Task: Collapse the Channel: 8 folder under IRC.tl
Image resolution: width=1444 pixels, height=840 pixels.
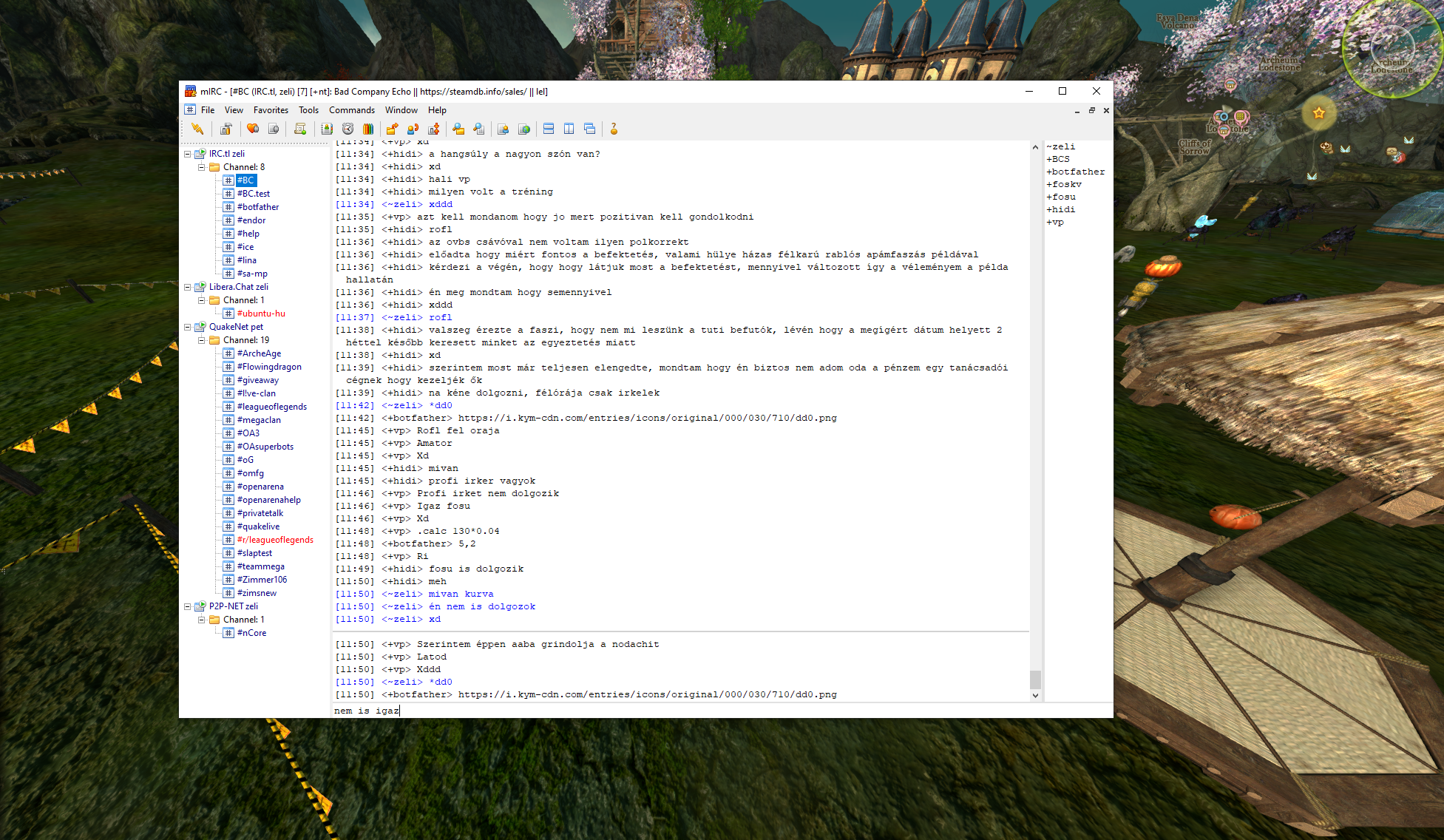Action: click(201, 167)
